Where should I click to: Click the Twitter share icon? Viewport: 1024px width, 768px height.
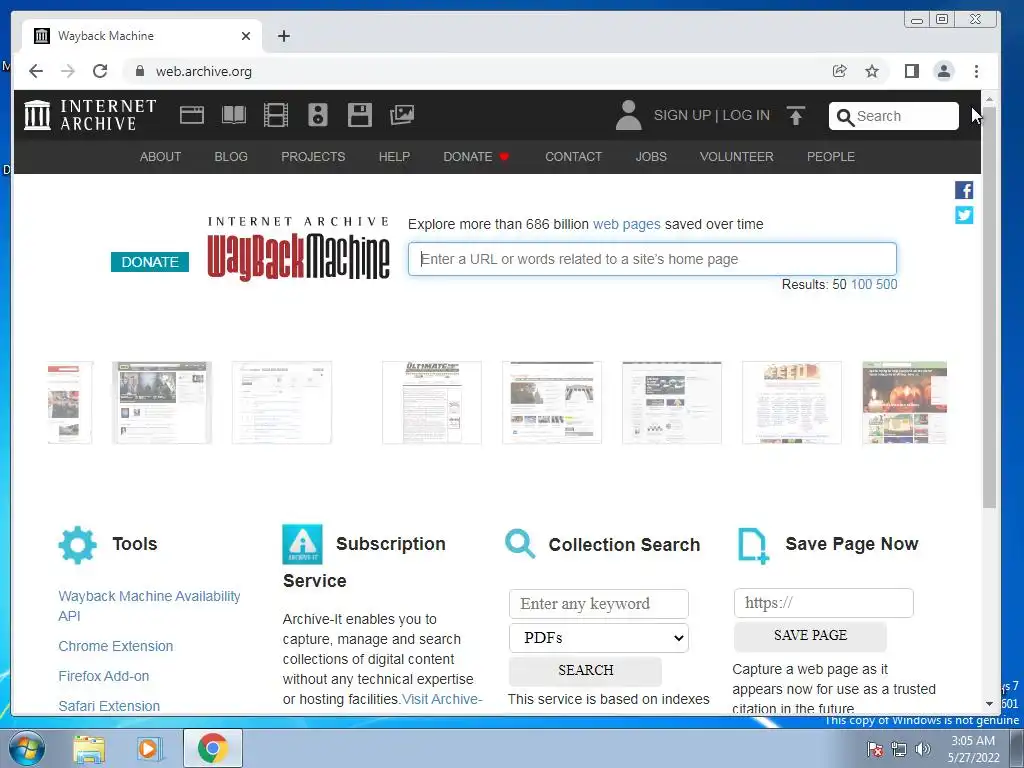pyautogui.click(x=964, y=215)
